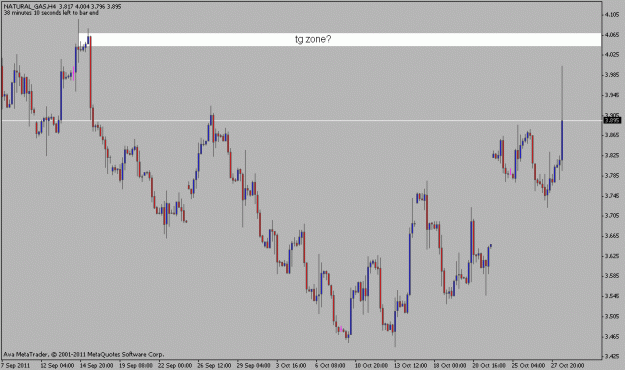625x370 pixels.
Task: Click the "26 Sep 12:00" time axis label
Action: (x=214, y=365)
